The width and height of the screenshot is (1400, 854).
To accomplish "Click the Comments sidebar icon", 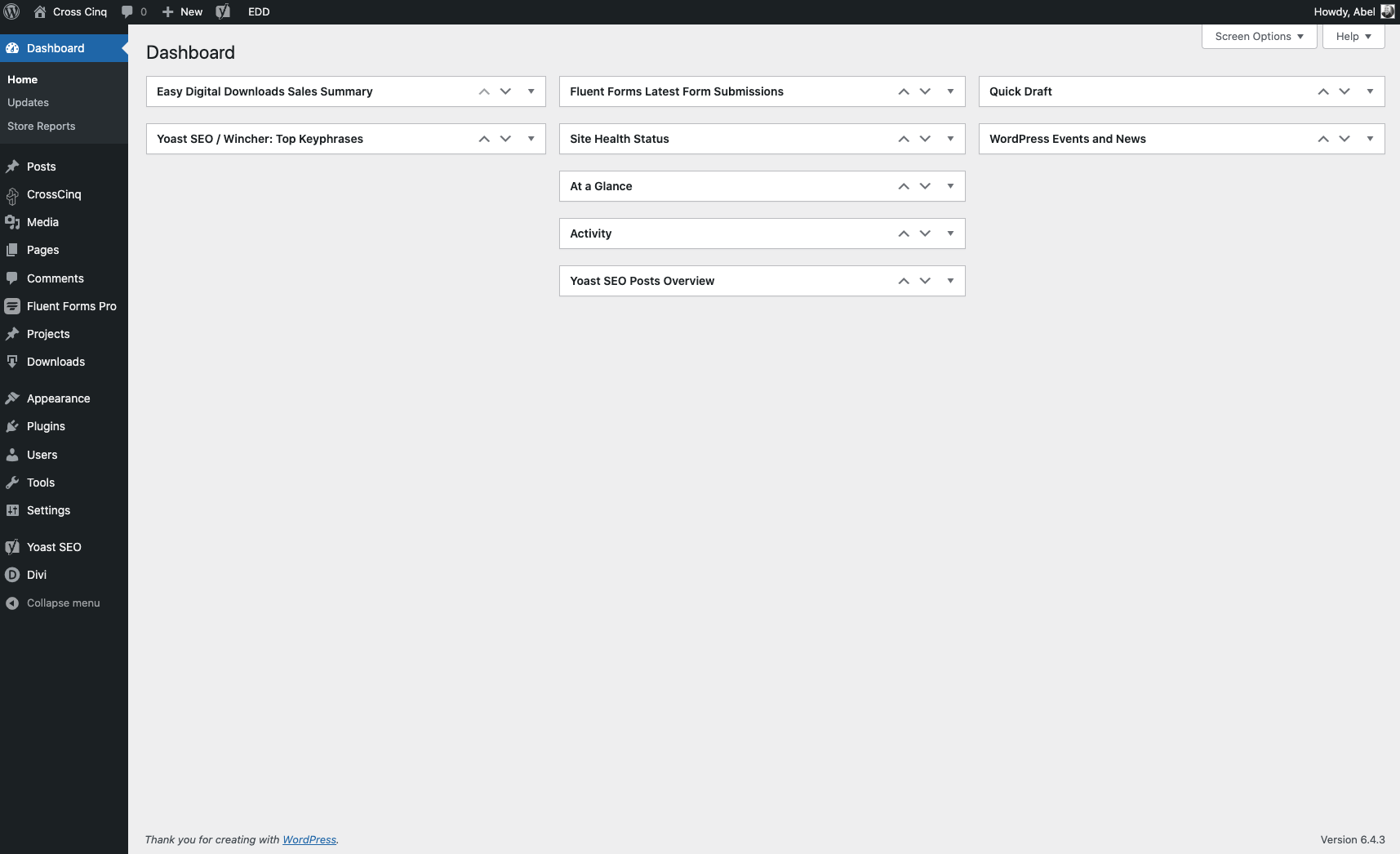I will 12,278.
